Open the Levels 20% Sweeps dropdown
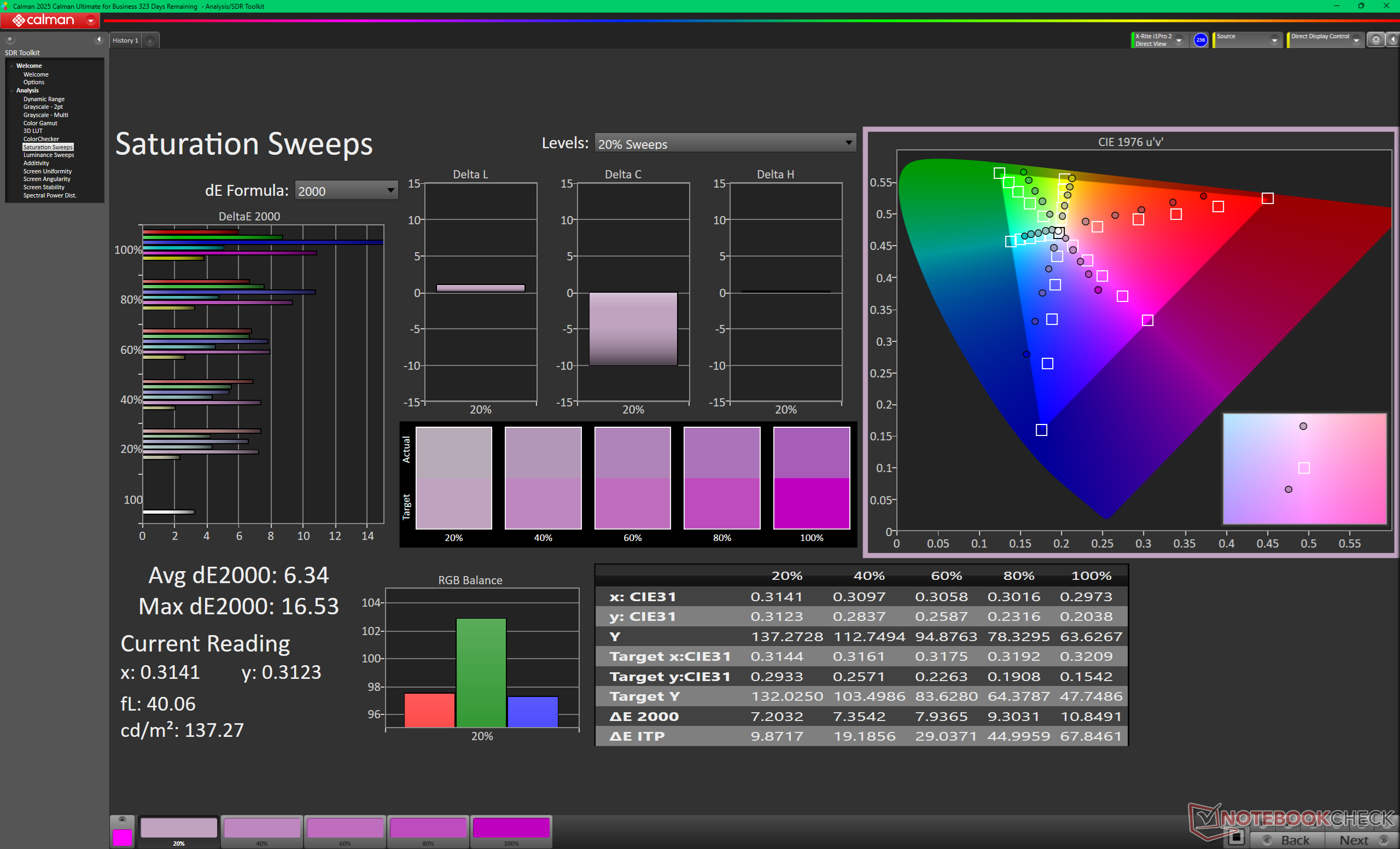This screenshot has height=849, width=1400. pyautogui.click(x=725, y=143)
